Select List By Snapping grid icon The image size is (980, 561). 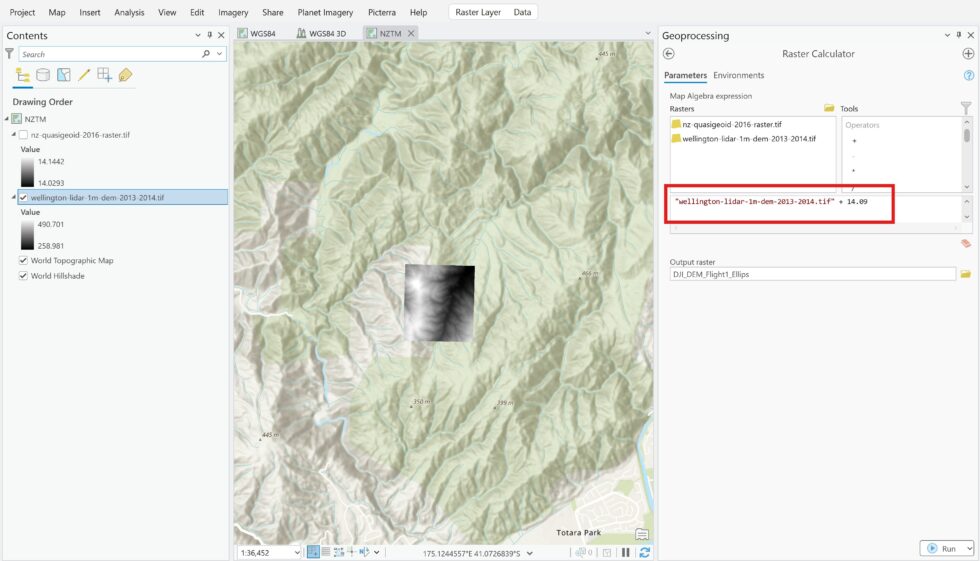coord(104,76)
